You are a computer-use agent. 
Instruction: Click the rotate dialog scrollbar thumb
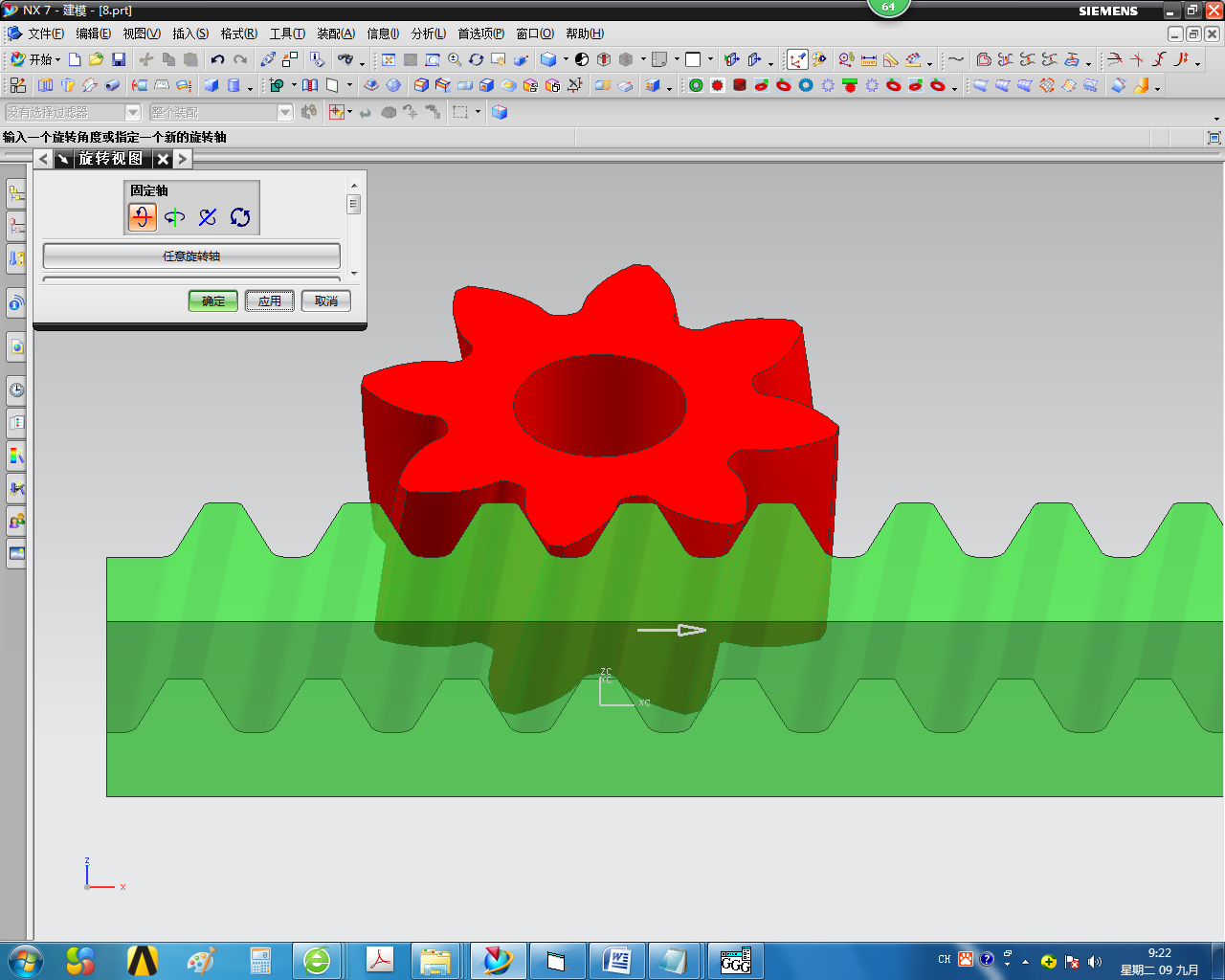pyautogui.click(x=354, y=204)
